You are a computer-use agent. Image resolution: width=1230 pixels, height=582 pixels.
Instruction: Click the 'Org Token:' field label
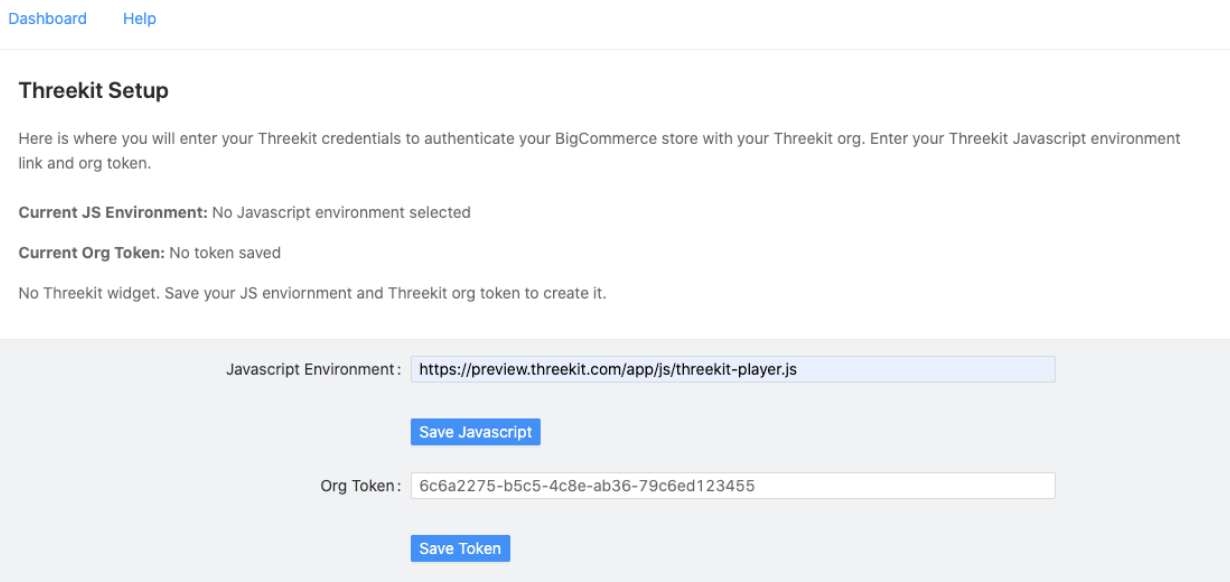pos(360,487)
